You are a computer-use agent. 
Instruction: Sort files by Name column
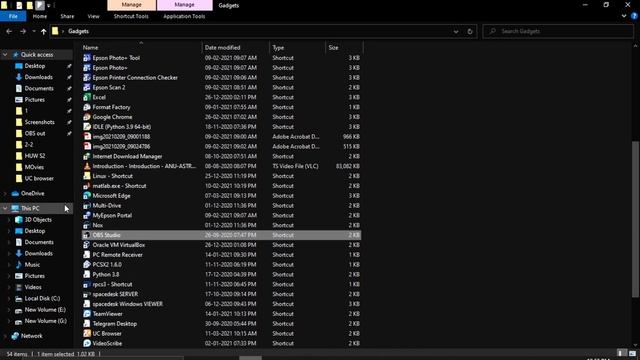point(141,48)
